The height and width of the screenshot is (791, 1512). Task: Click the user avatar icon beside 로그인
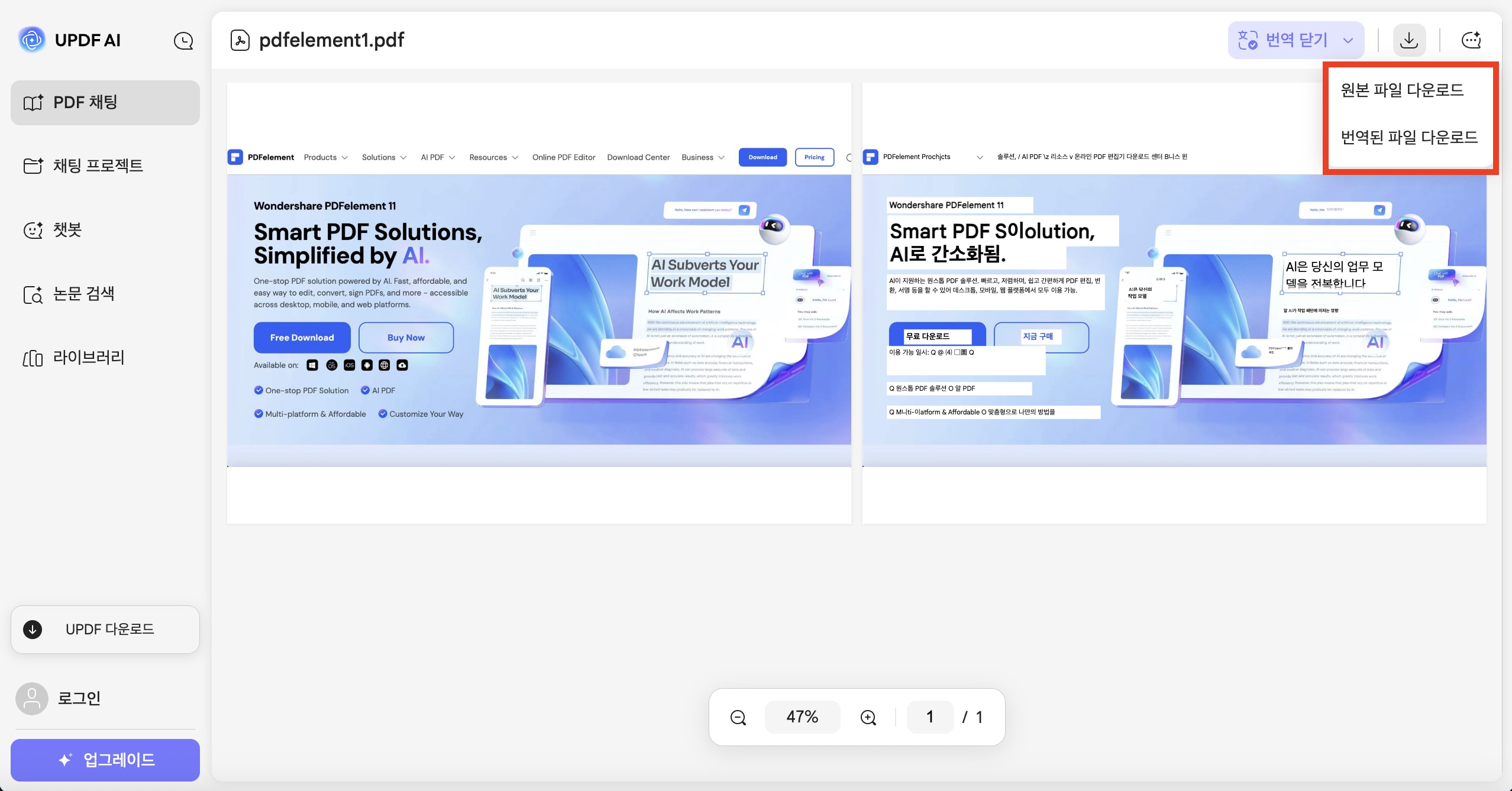click(32, 698)
